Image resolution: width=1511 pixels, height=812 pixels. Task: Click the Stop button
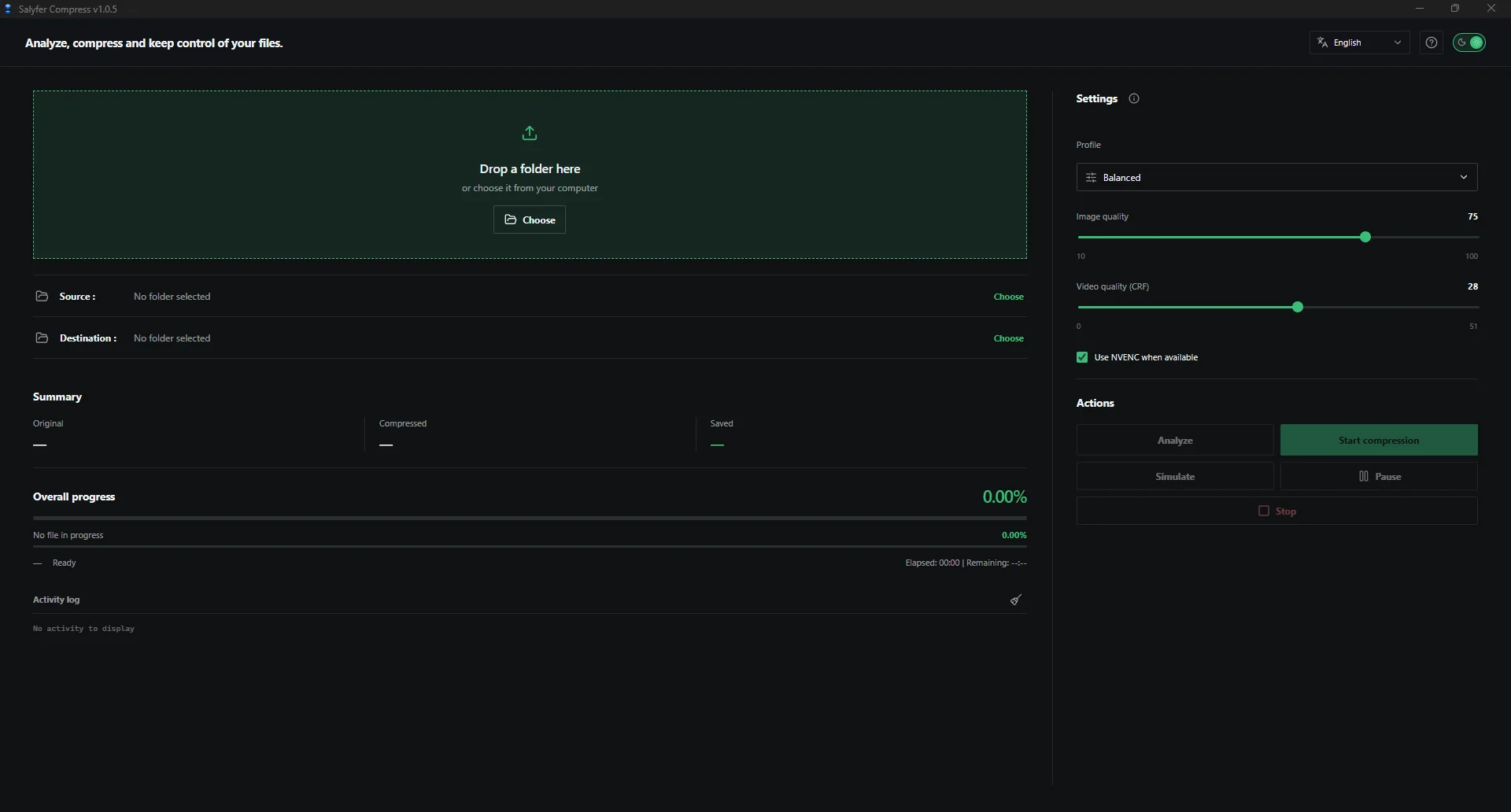click(1276, 511)
